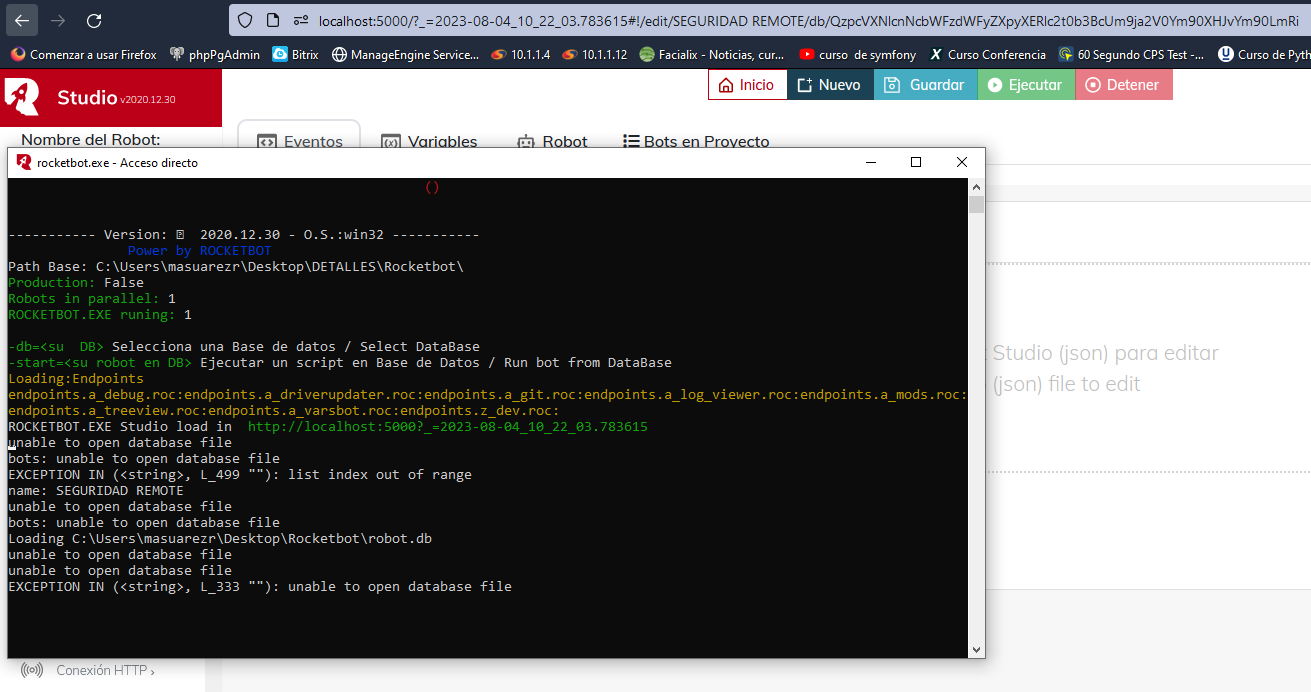Viewport: 1311px width, 692px height.
Task: Run the robot with Ejecutar
Action: pos(1025,85)
